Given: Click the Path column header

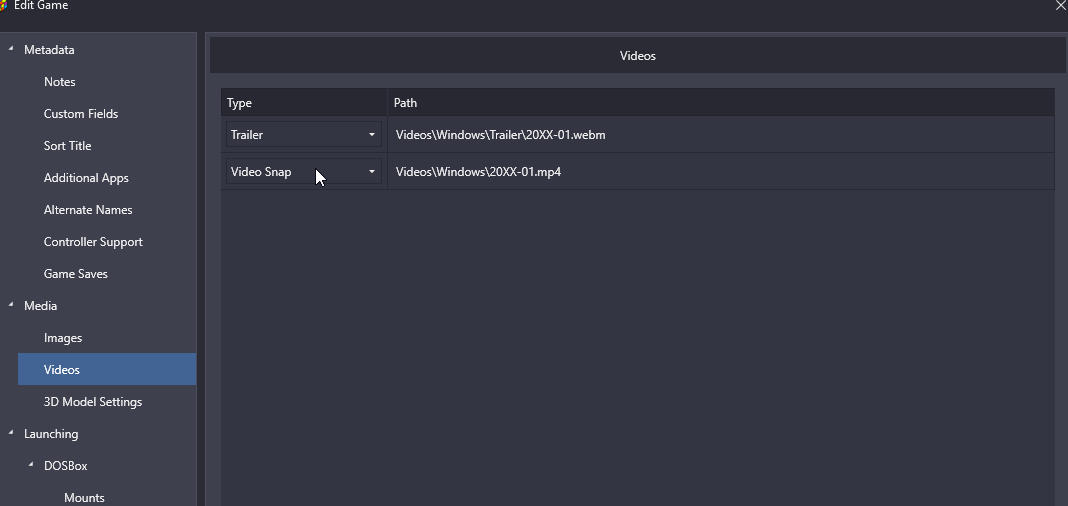Looking at the screenshot, I should click(x=406, y=103).
